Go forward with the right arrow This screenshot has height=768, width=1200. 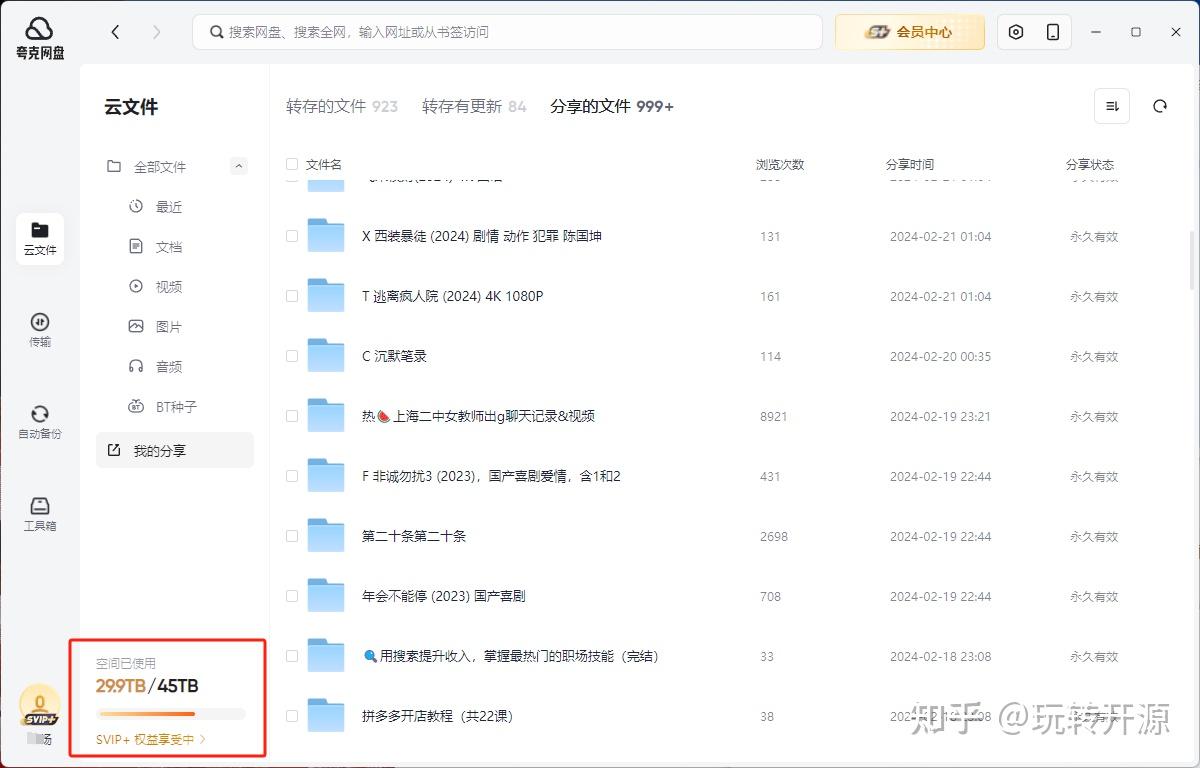click(156, 32)
